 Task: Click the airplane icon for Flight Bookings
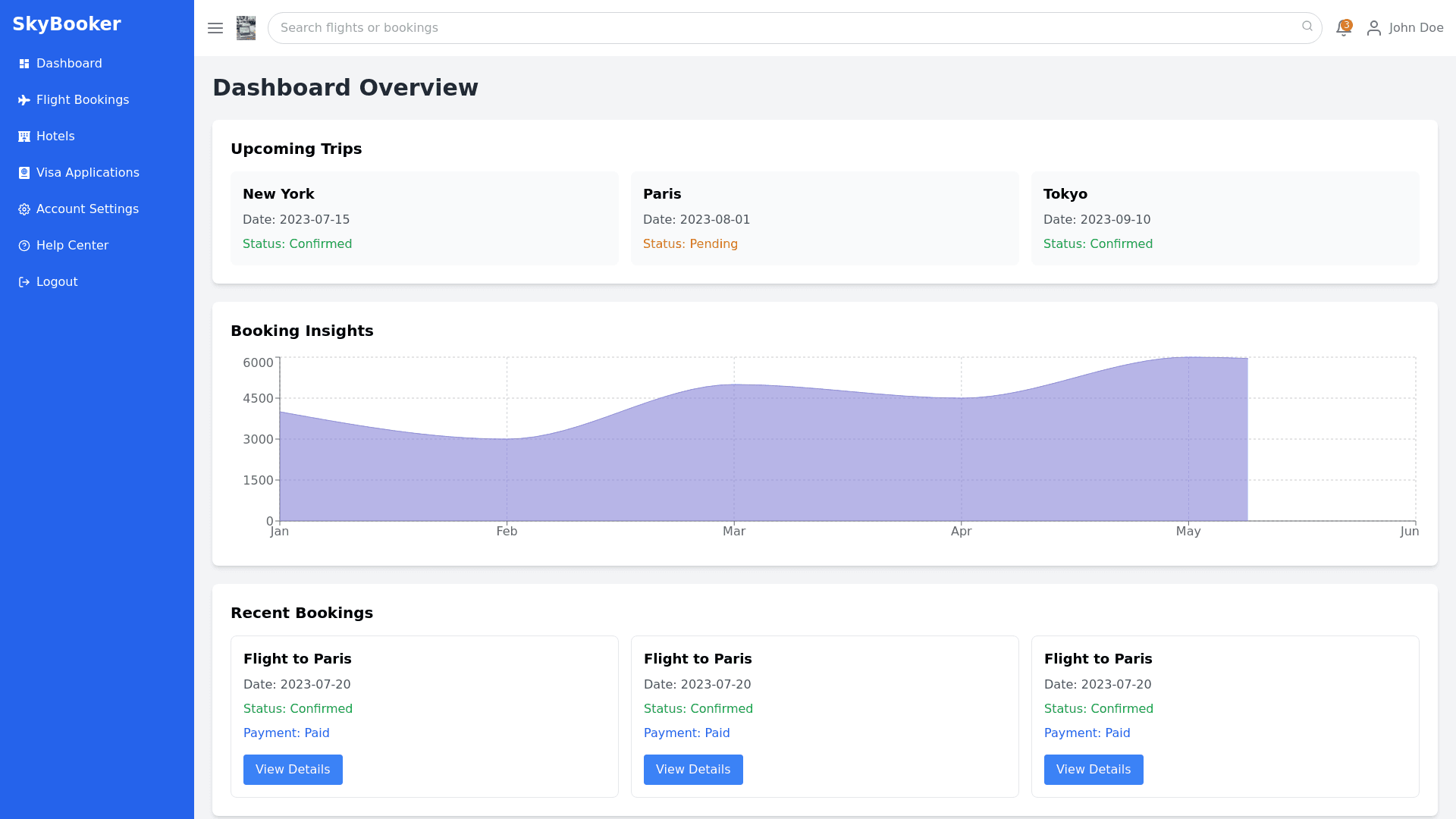click(24, 100)
